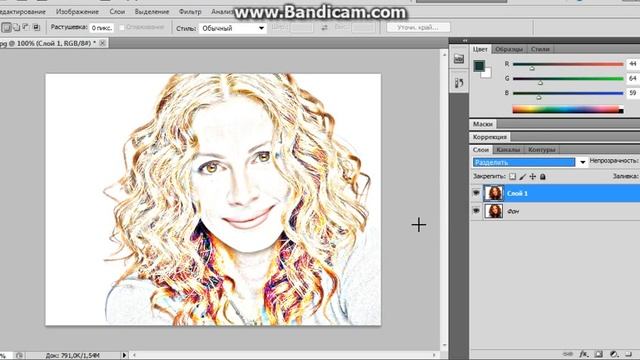
Task: Click horizontal scrollbar right arrow
Action: tap(434, 355)
